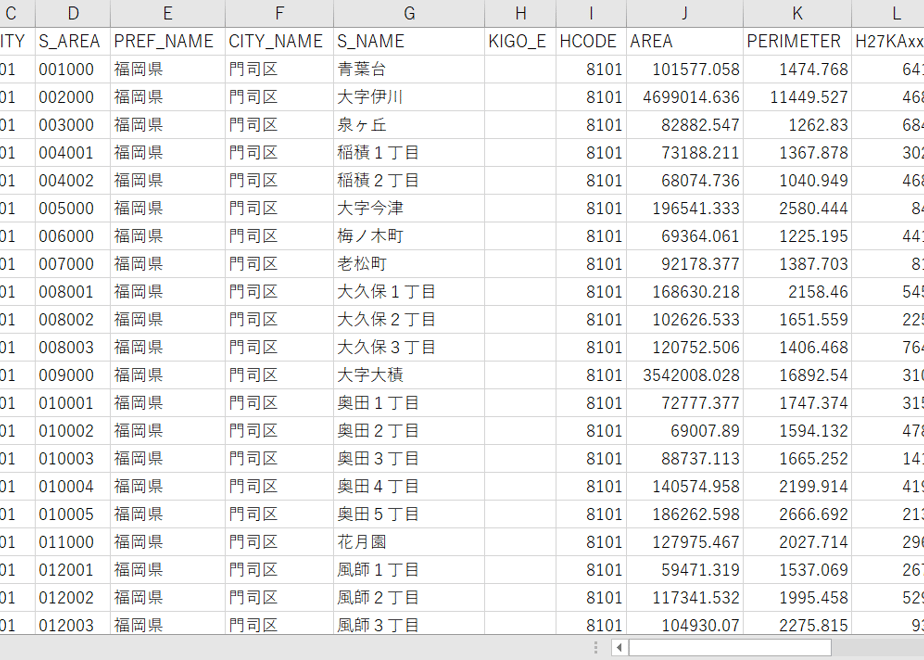The image size is (924, 660).
Task: Click the KIGO_E header cell
Action: click(x=520, y=41)
